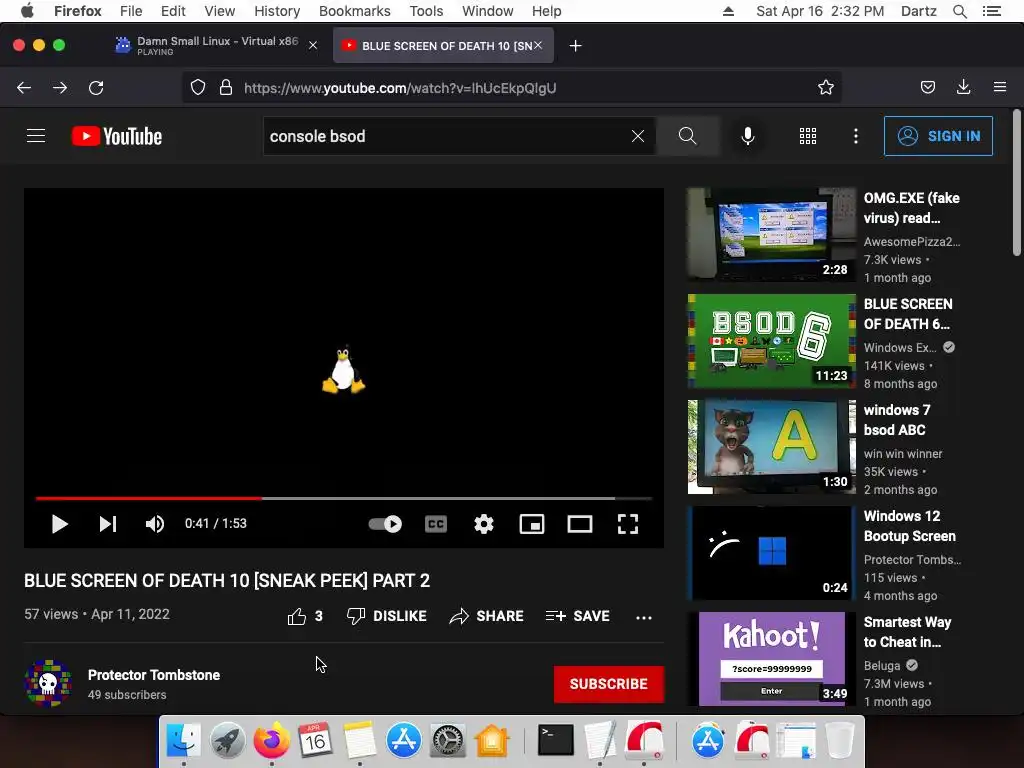Open Control Center list icon in menu bar
Viewport: 1024px width, 768px height.
point(992,11)
